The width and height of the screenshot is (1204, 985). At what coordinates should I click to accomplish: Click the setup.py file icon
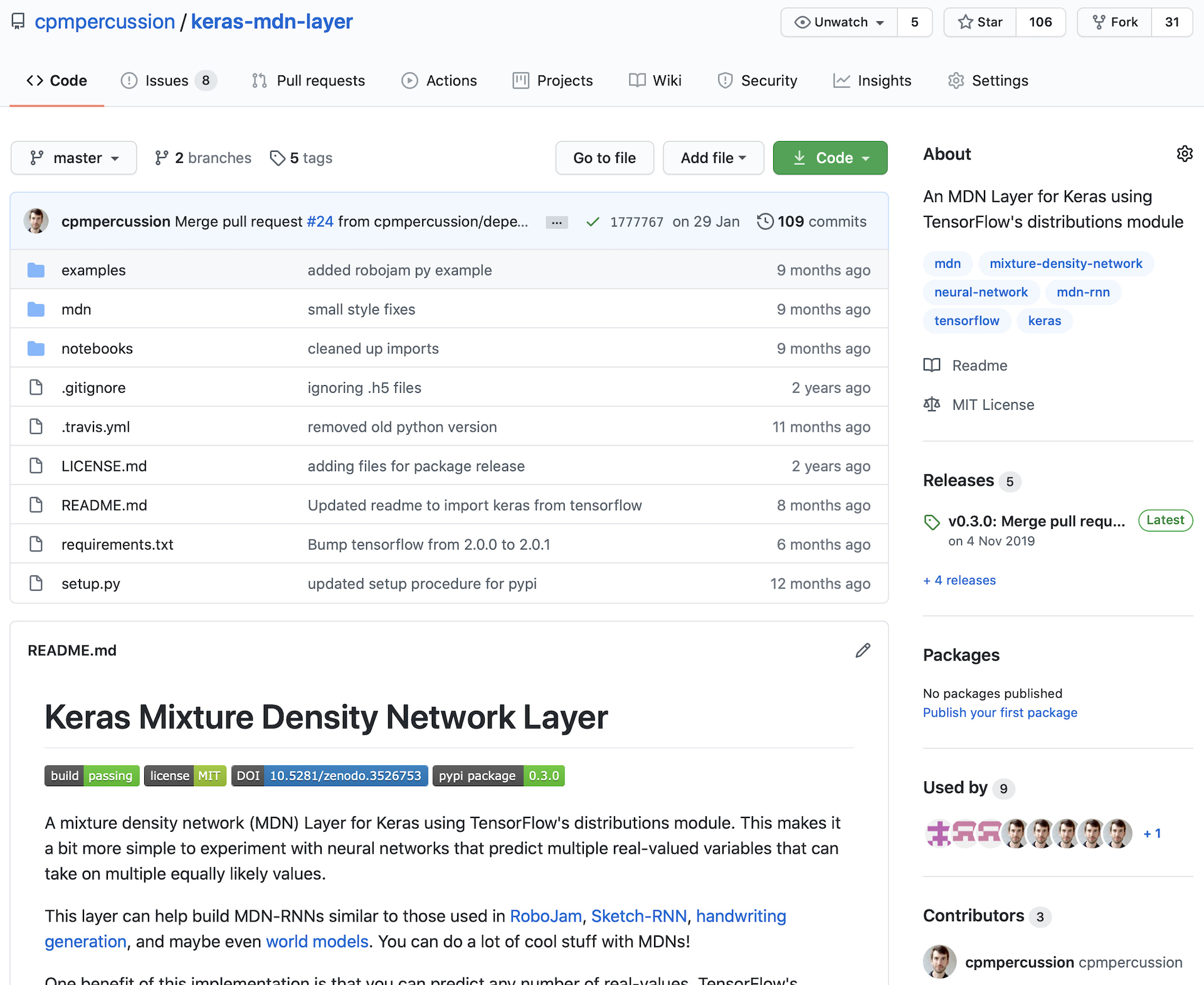[36, 583]
